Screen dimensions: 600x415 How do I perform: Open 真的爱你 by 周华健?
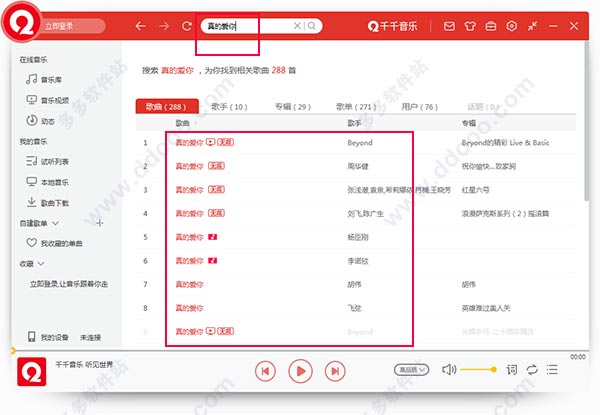[x=189, y=167]
